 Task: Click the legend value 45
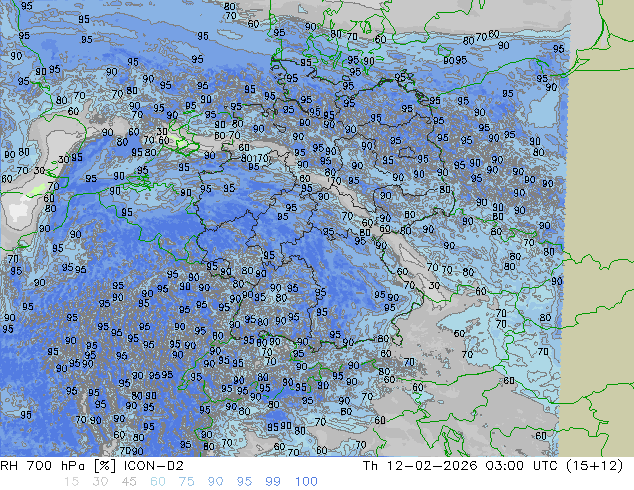[129, 482]
